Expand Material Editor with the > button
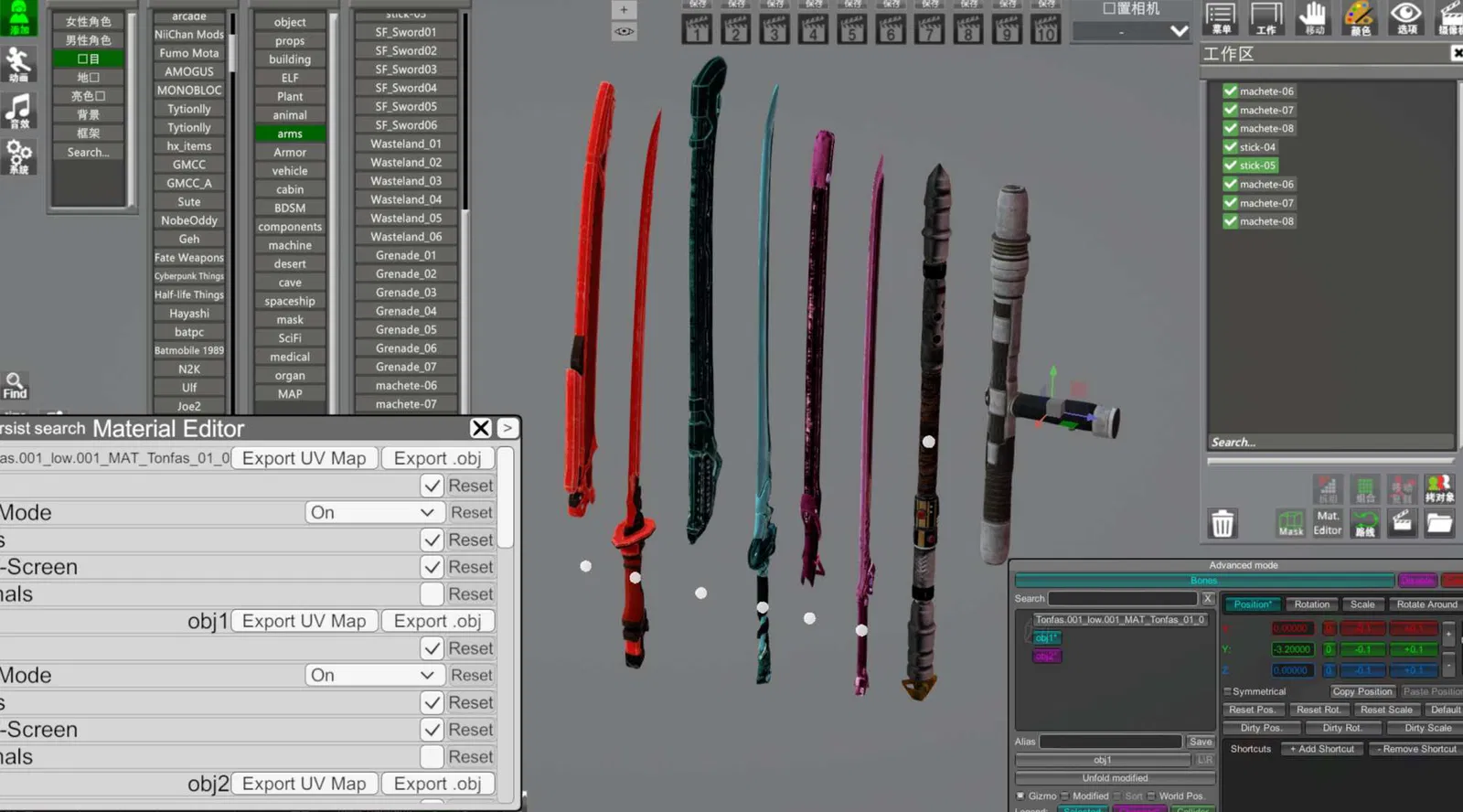Viewport: 1463px width, 812px height. tap(507, 428)
